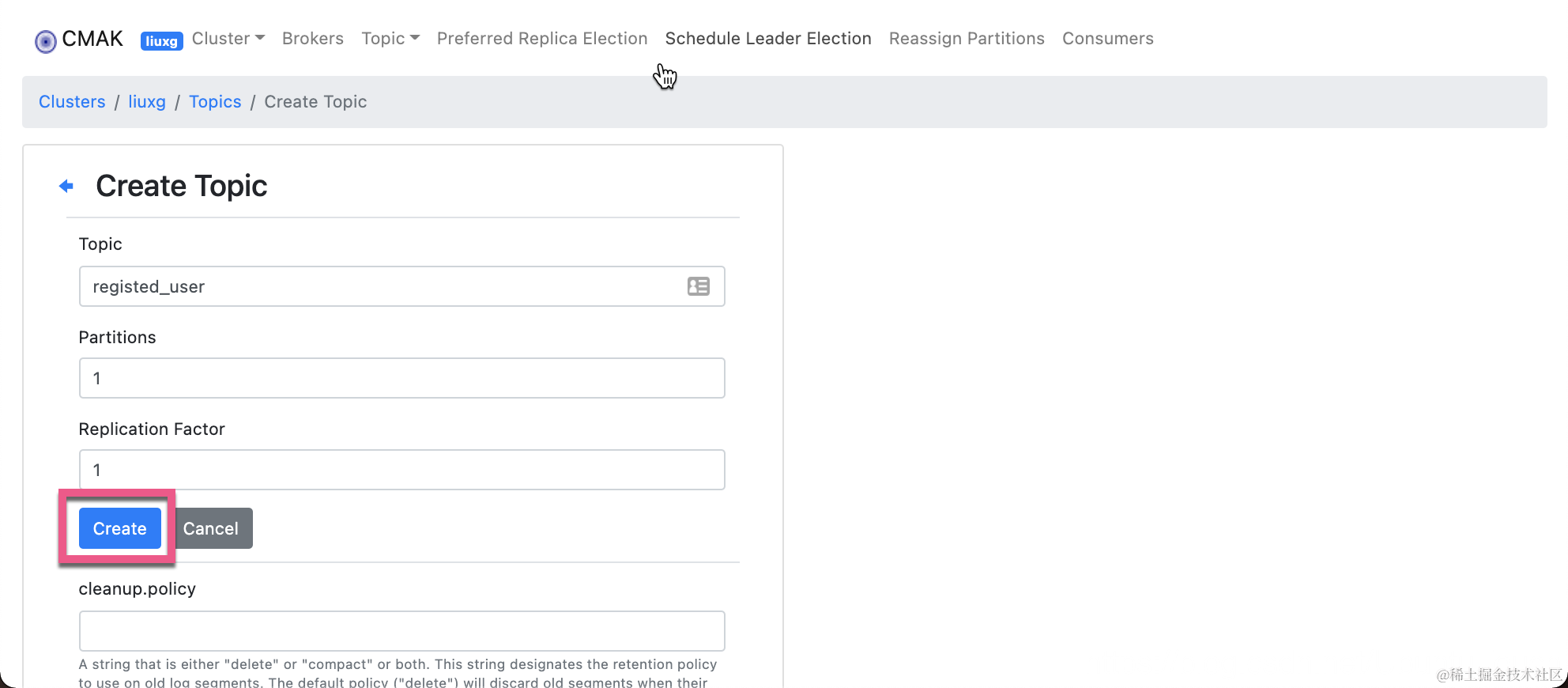This screenshot has height=688, width=1568.
Task: Go to Topics via breadcrumb
Action: [x=215, y=102]
